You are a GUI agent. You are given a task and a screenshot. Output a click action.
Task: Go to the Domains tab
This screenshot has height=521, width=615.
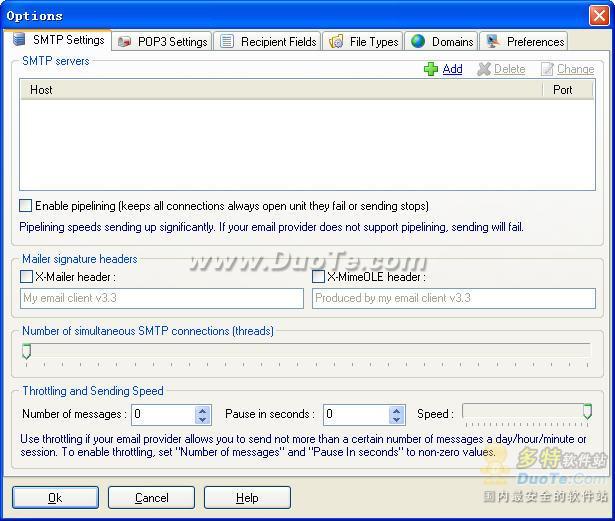[x=441, y=41]
